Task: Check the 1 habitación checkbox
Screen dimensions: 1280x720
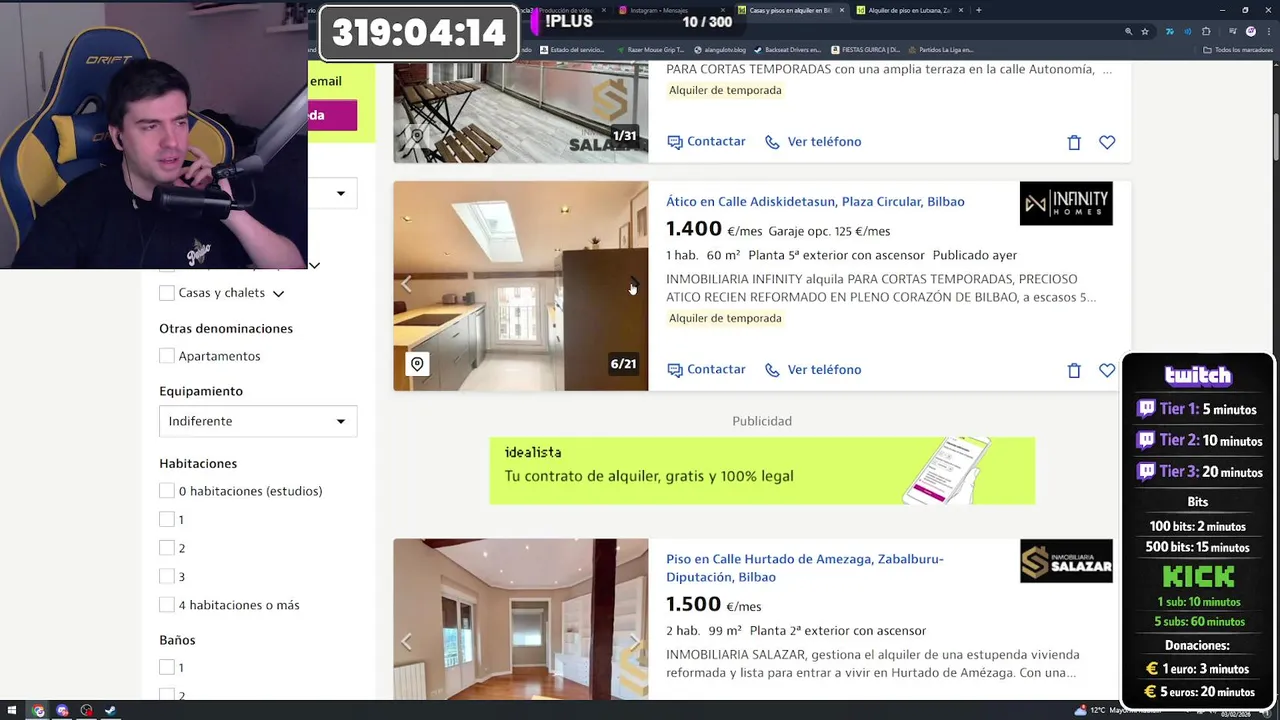Action: (167, 520)
